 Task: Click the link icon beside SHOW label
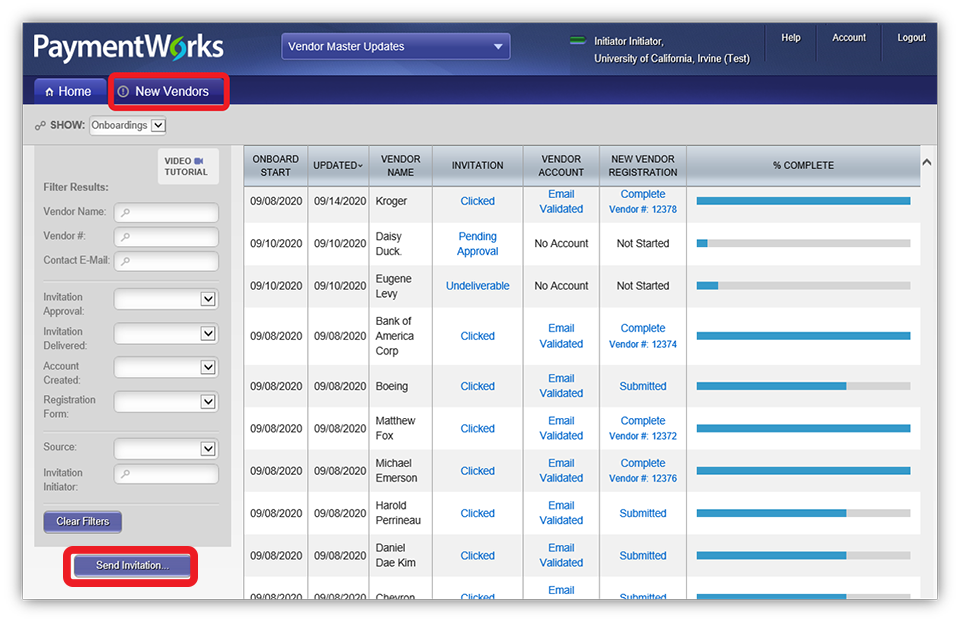(x=40, y=126)
